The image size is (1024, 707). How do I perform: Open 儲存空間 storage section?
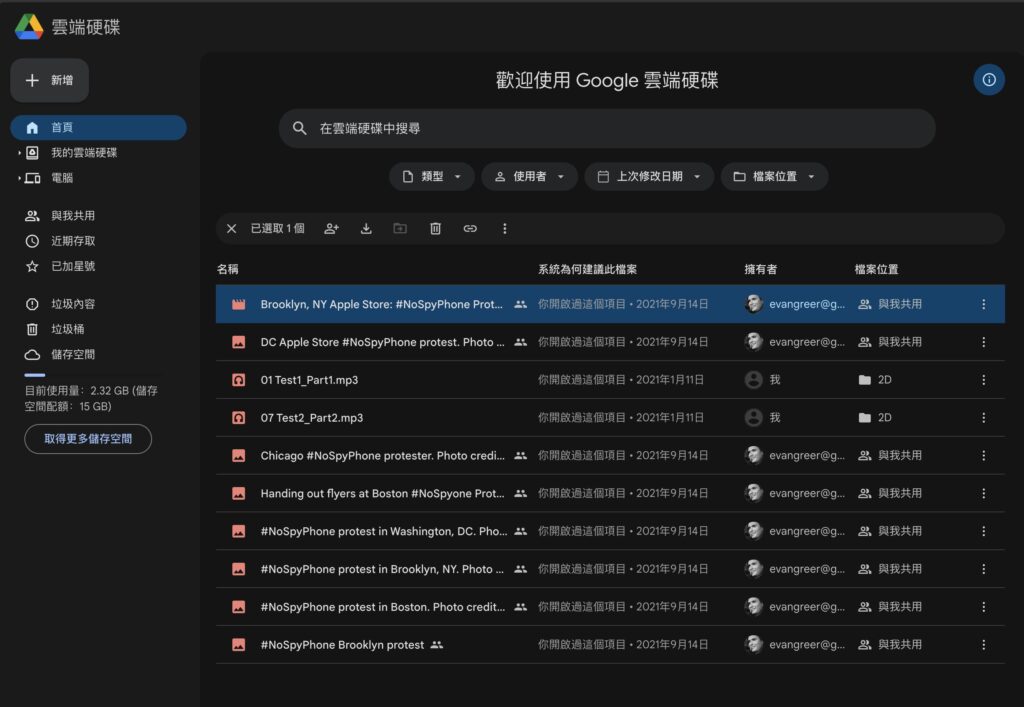coord(72,354)
